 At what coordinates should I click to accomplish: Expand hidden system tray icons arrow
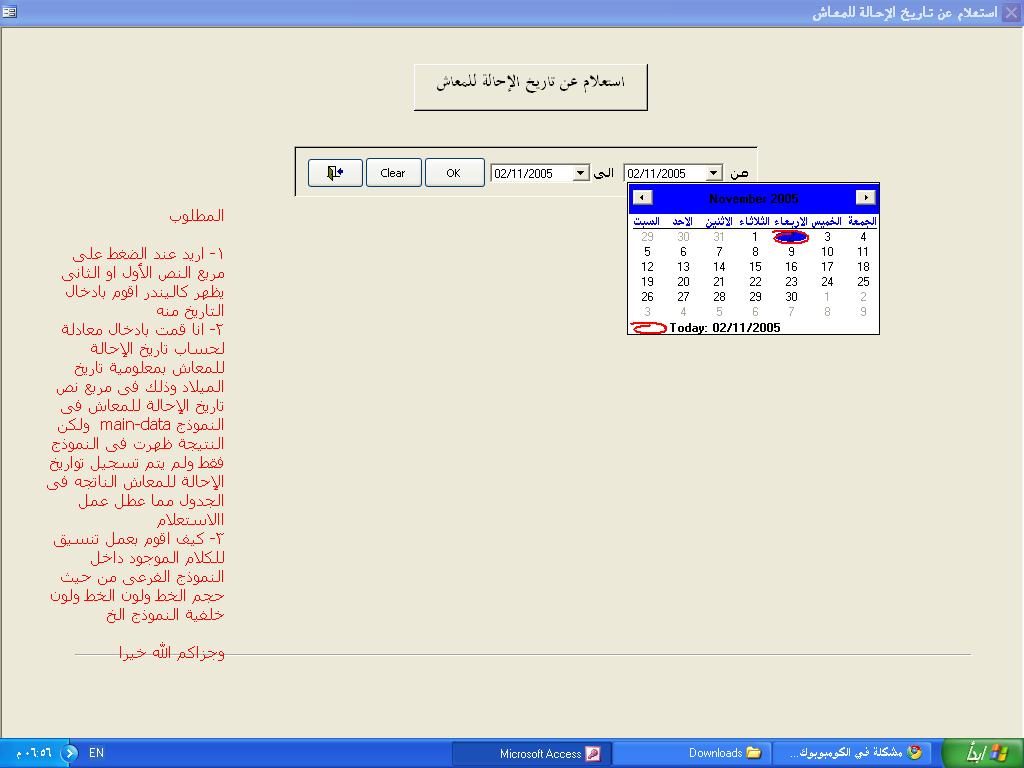[x=69, y=754]
